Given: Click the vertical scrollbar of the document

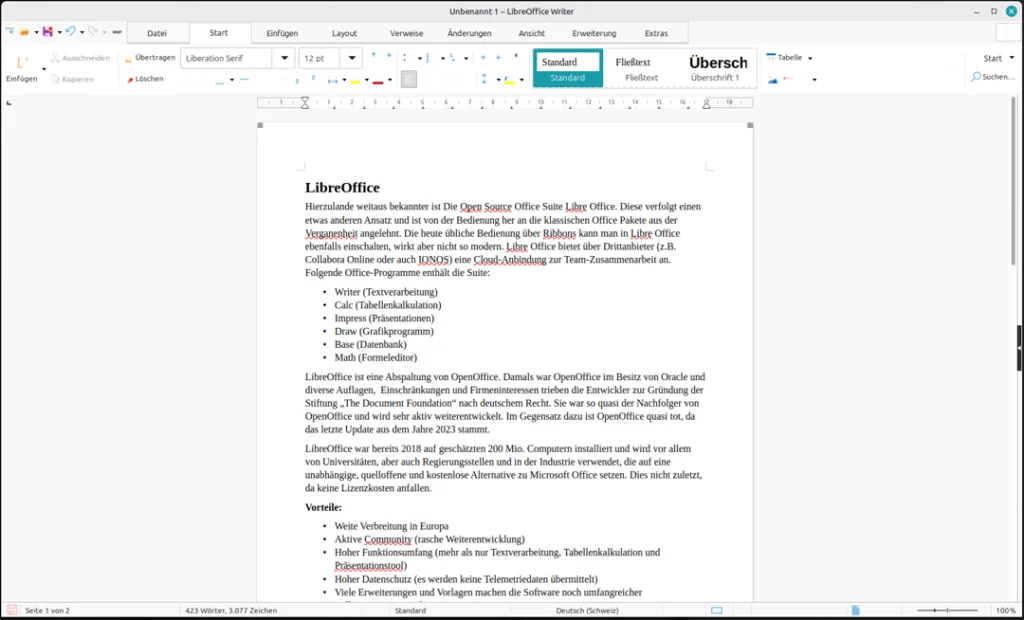Looking at the screenshot, I should tap(1014, 182).
